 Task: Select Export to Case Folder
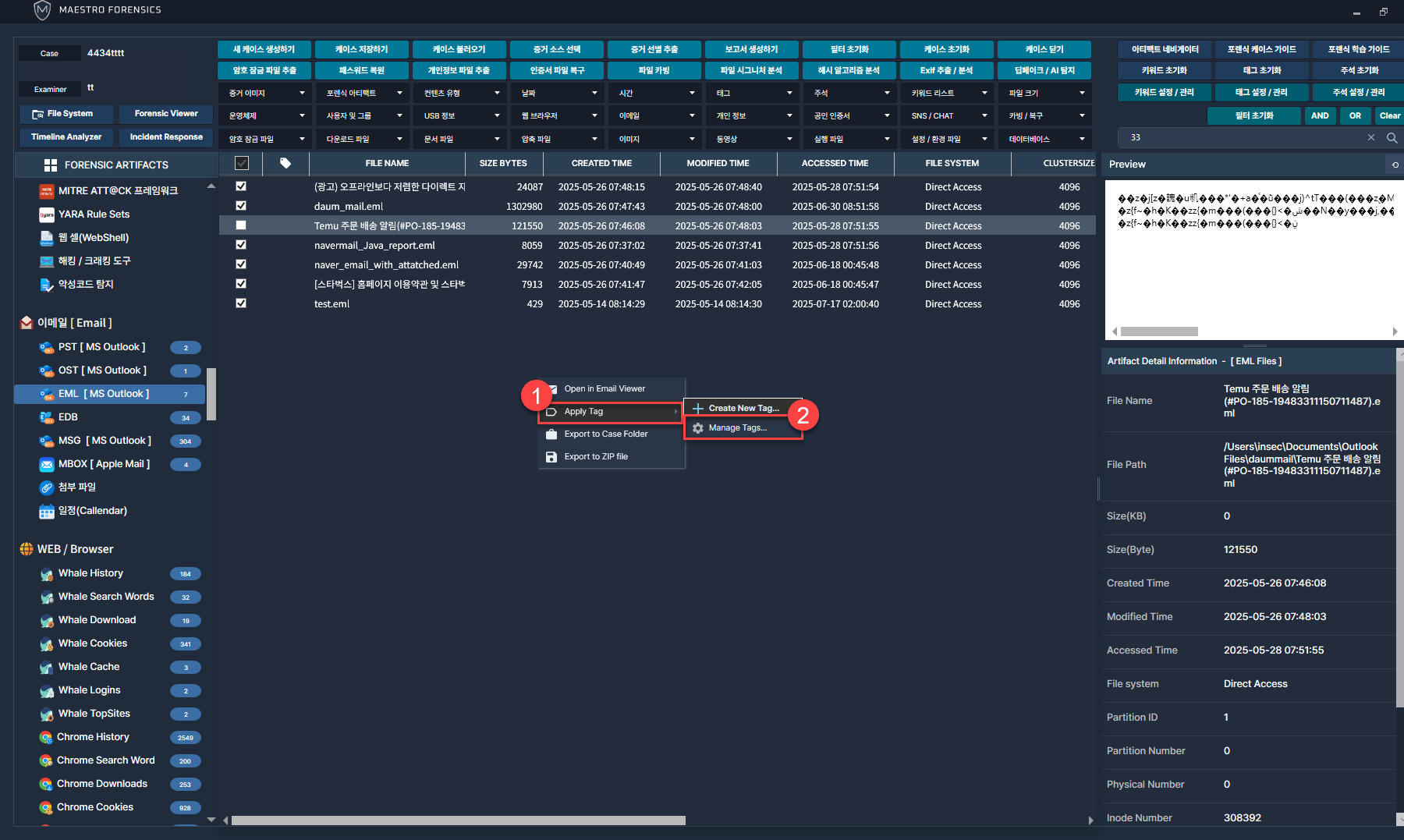[x=605, y=434]
